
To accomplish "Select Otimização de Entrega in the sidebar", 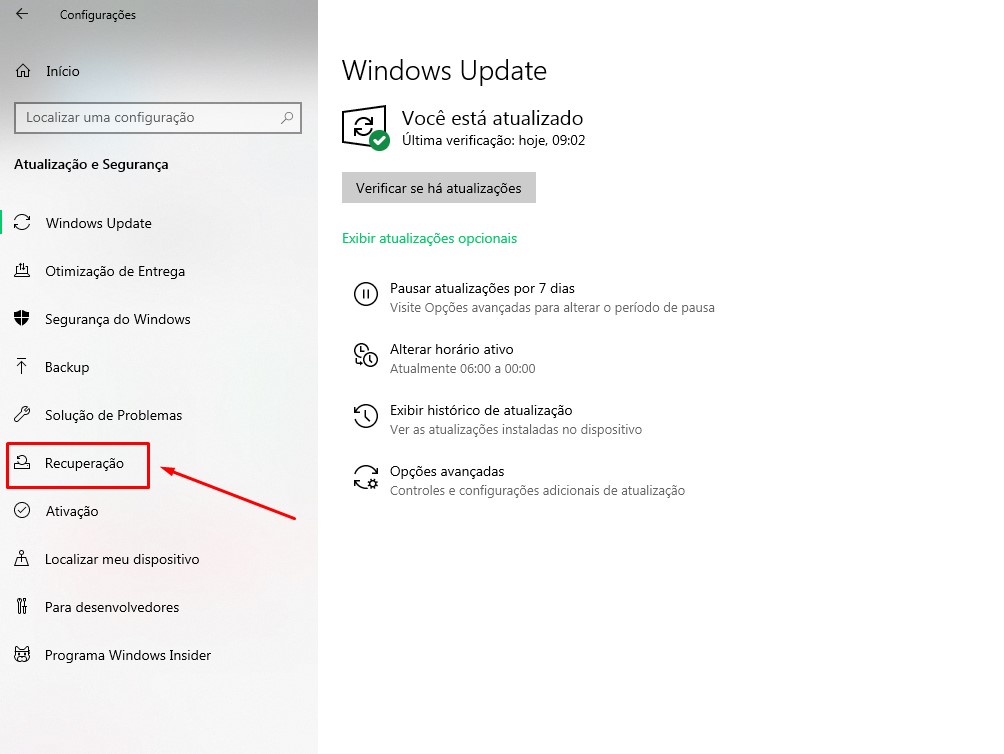I will [115, 271].
